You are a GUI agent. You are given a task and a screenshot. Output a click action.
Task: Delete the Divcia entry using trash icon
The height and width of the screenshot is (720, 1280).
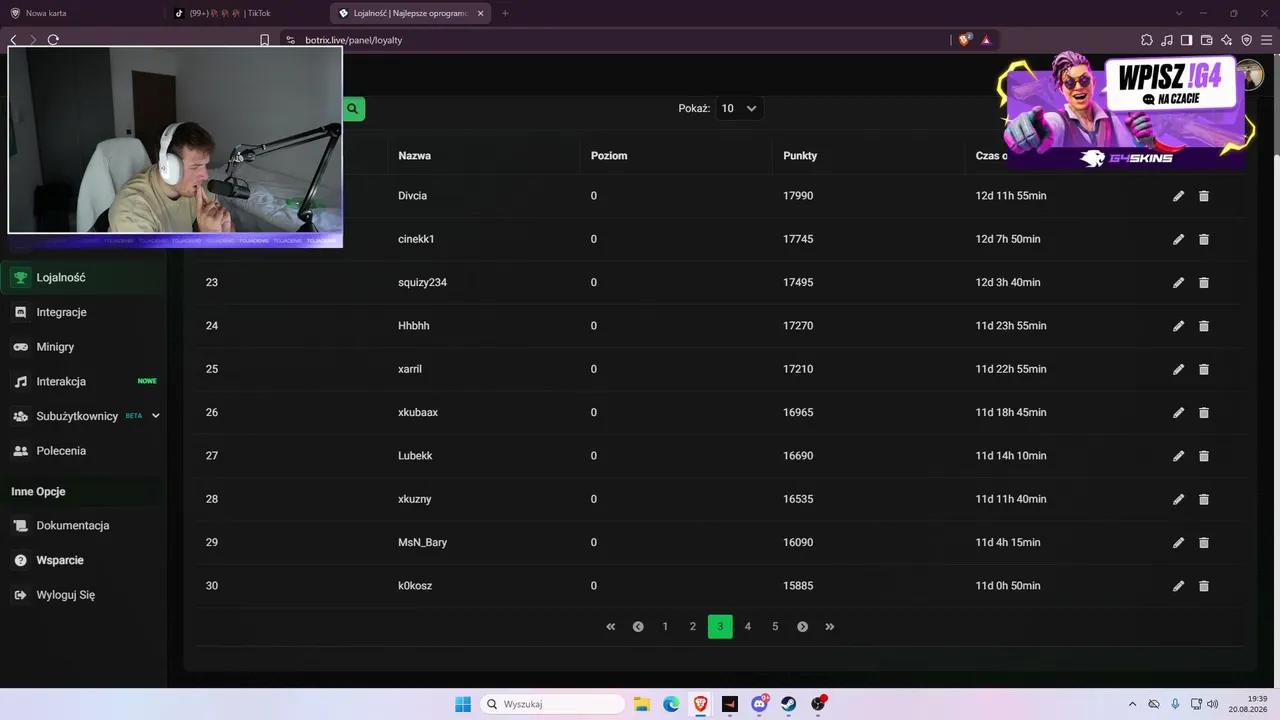1204,196
